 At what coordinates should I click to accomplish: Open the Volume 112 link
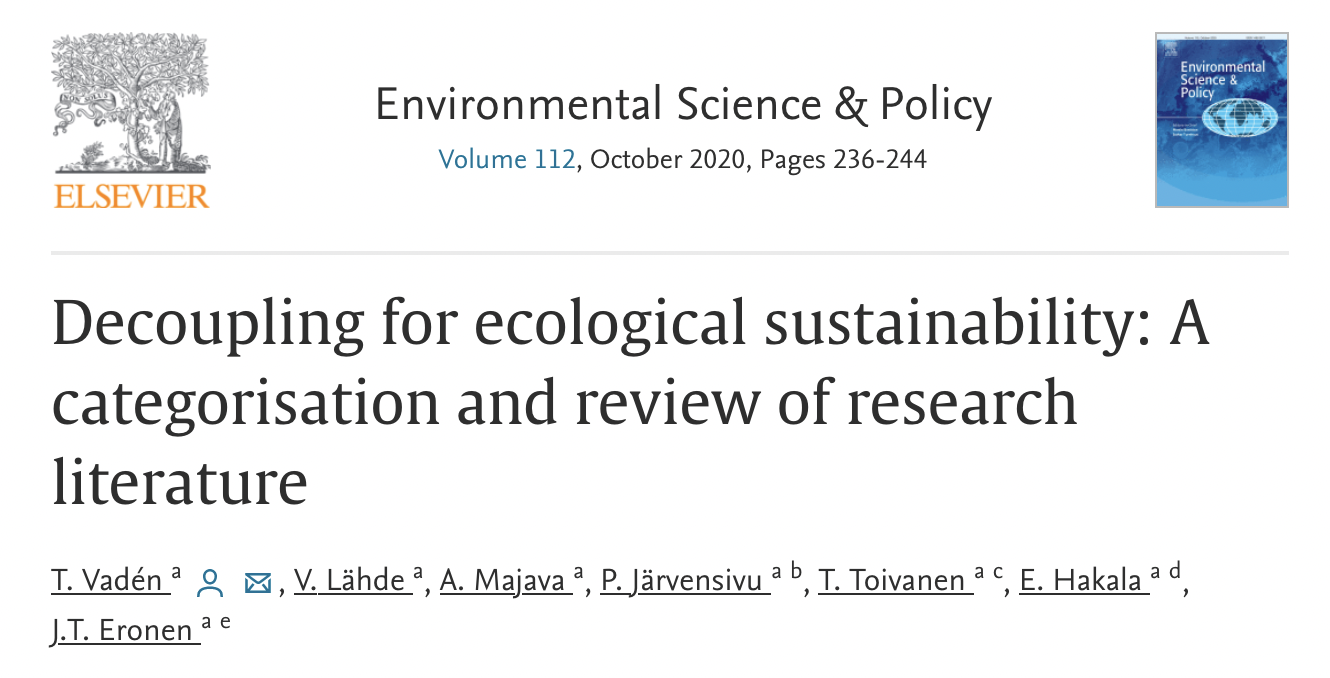click(507, 159)
